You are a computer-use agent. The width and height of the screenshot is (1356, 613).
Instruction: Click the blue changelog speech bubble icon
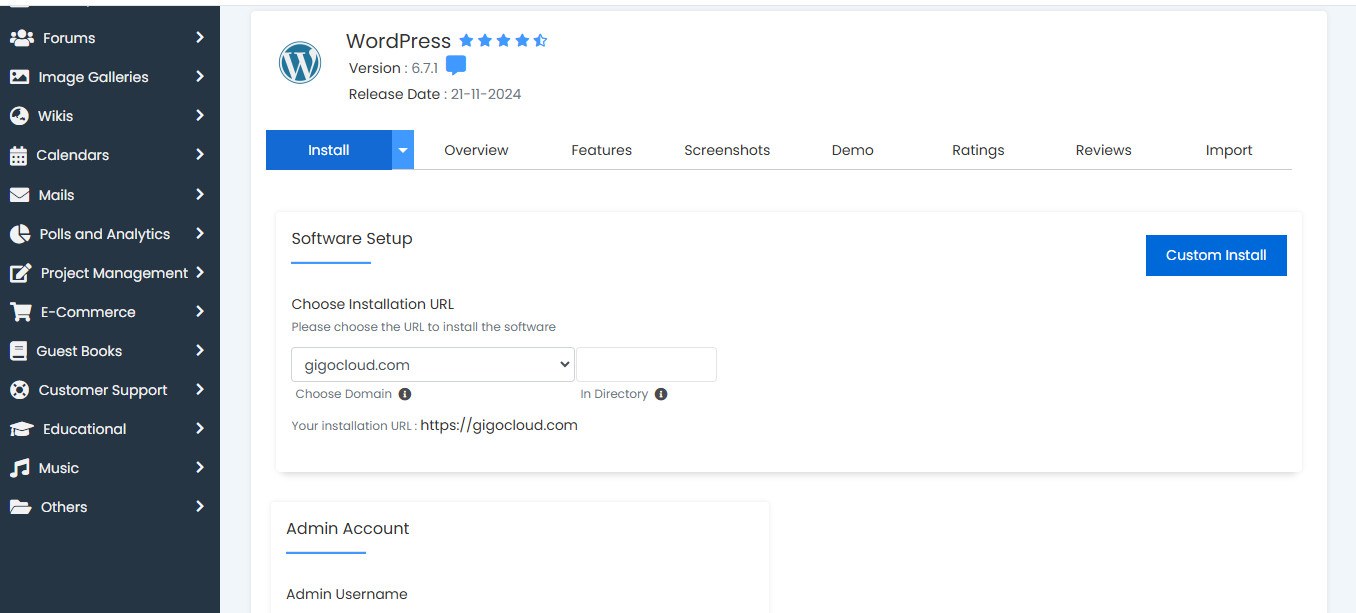[x=456, y=66]
